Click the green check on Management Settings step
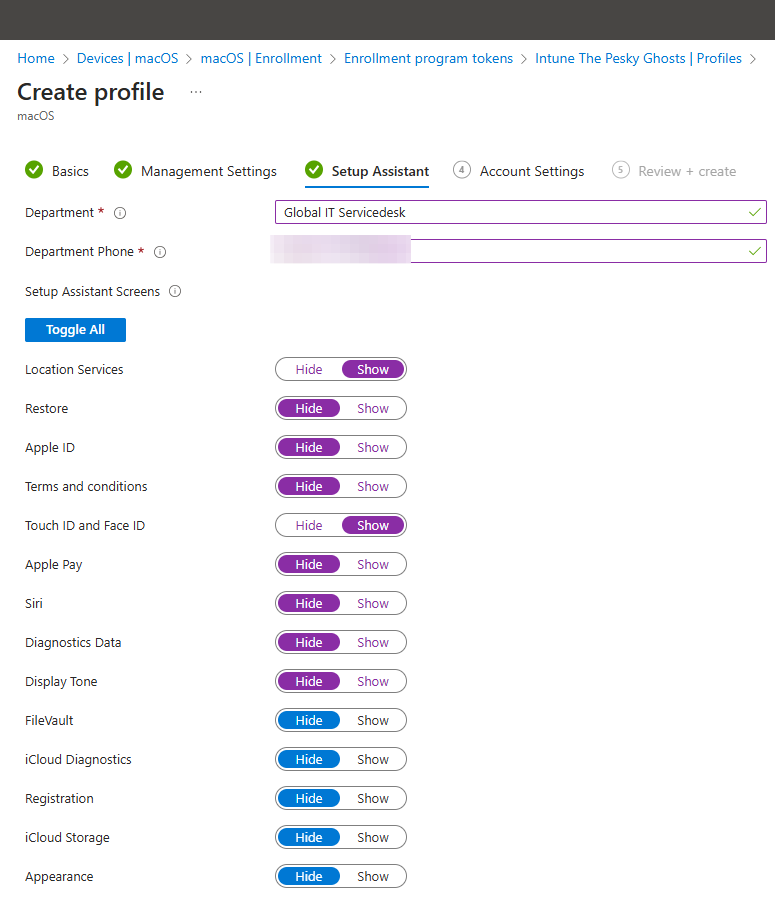Viewport: 775px width, 900px height. click(x=123, y=170)
